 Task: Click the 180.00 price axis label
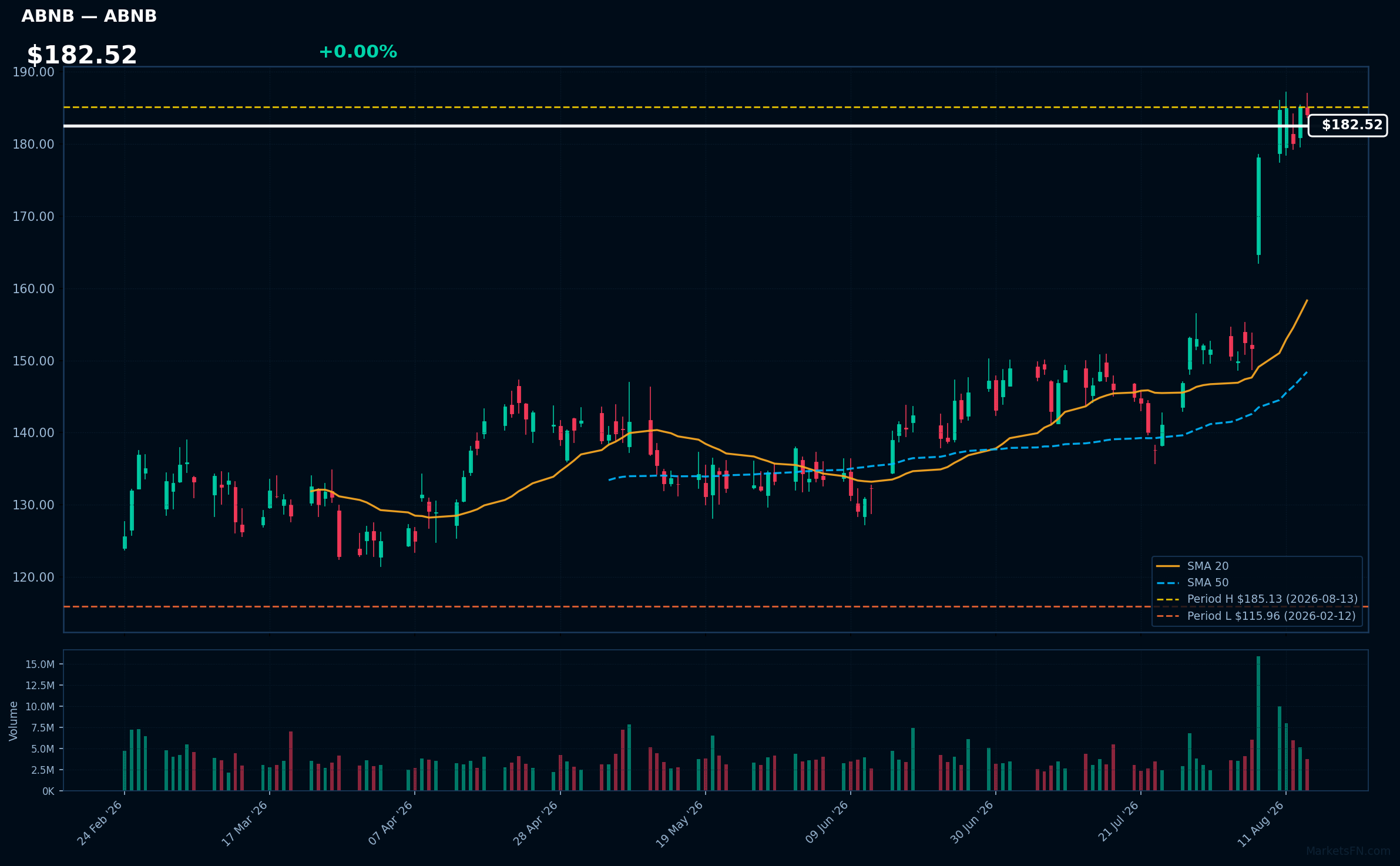tap(33, 145)
